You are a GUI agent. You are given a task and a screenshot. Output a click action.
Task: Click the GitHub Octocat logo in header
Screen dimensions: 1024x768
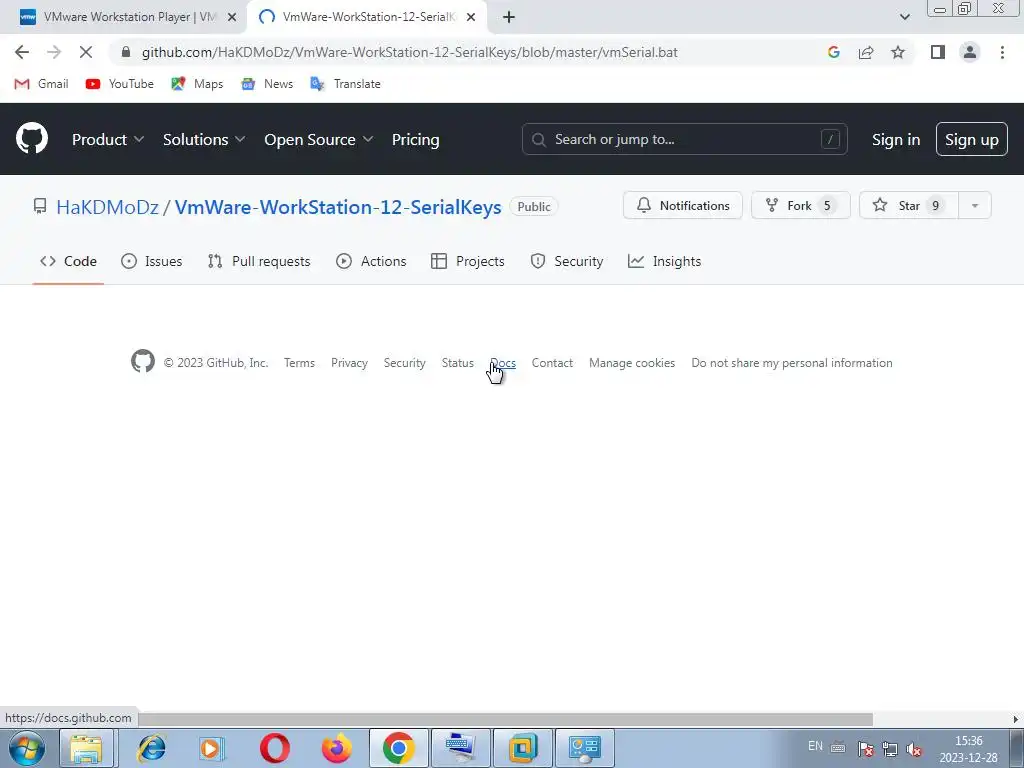(32, 139)
